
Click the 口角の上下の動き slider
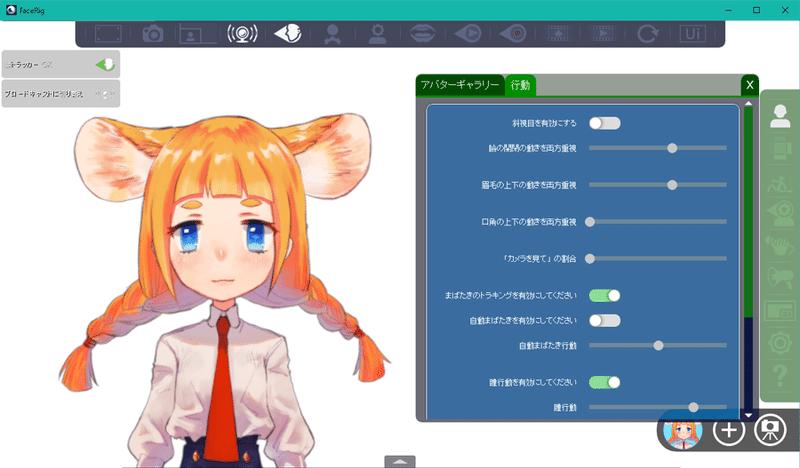(658, 221)
